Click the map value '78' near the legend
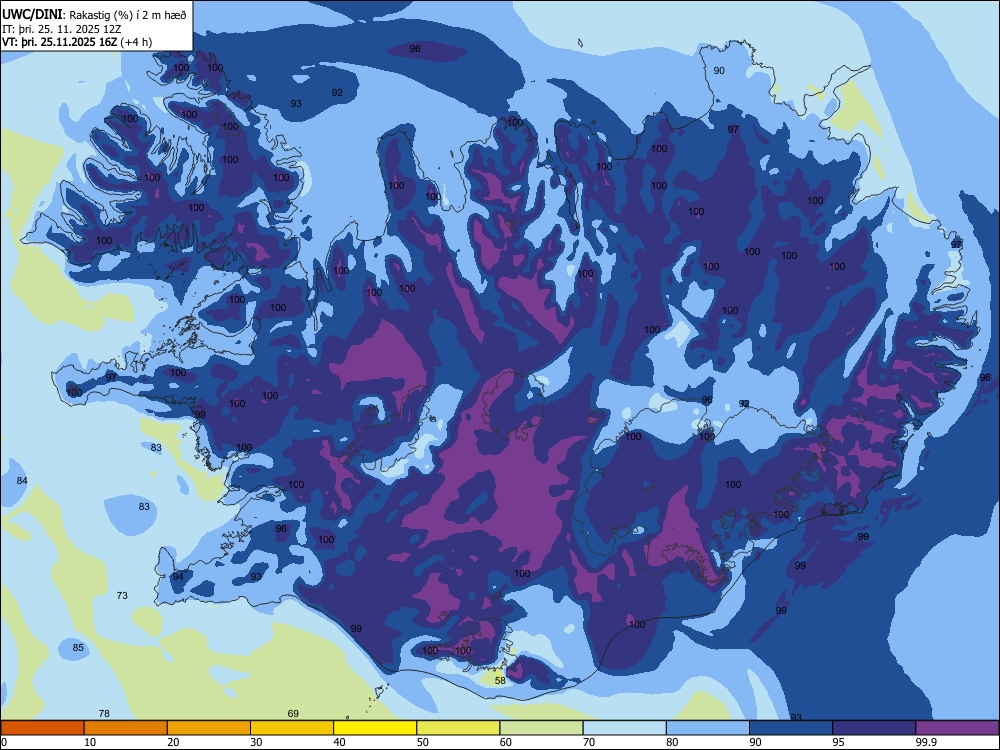 (104, 714)
